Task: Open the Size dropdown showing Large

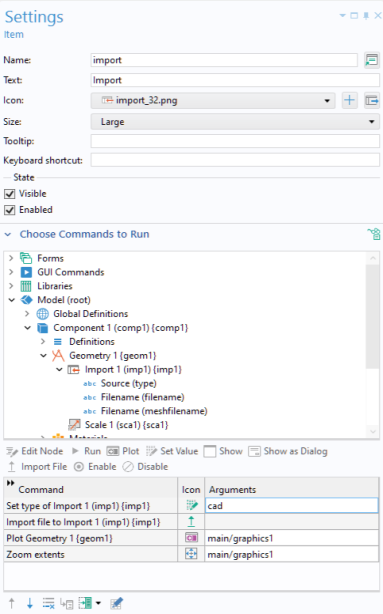Action: (235, 122)
